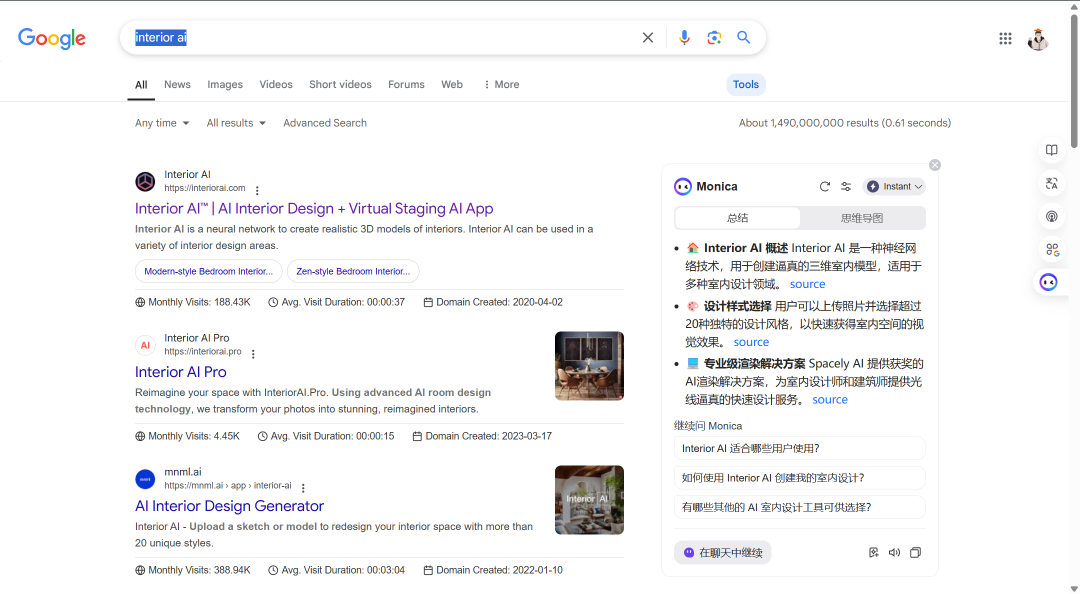Open options menu for interiorai.pro result

pyautogui.click(x=253, y=354)
